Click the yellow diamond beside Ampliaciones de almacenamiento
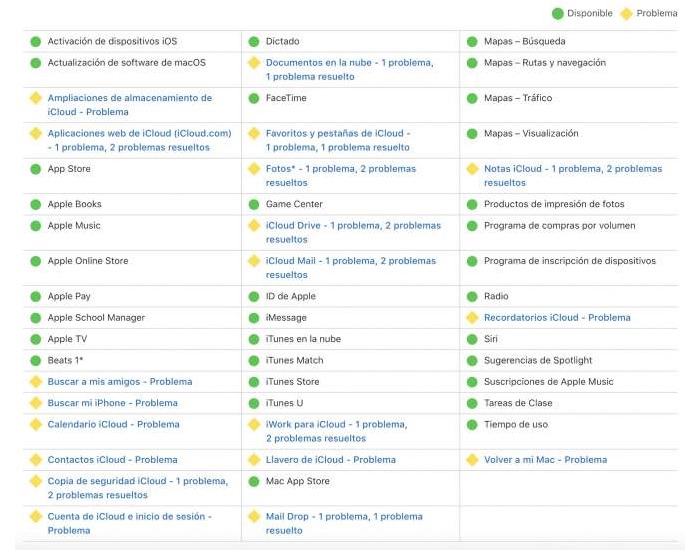 click(36, 98)
